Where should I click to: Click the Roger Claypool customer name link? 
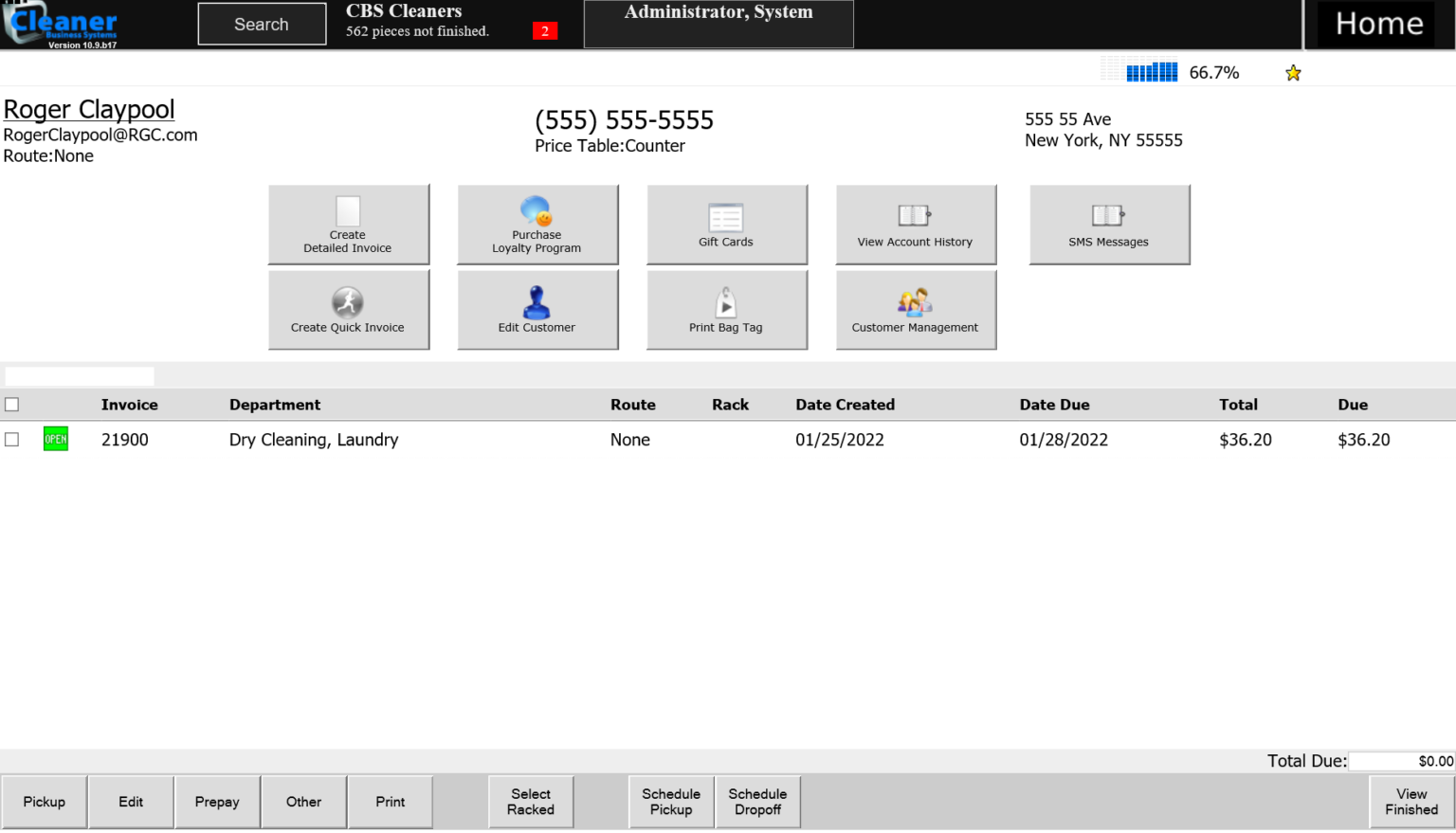(89, 110)
